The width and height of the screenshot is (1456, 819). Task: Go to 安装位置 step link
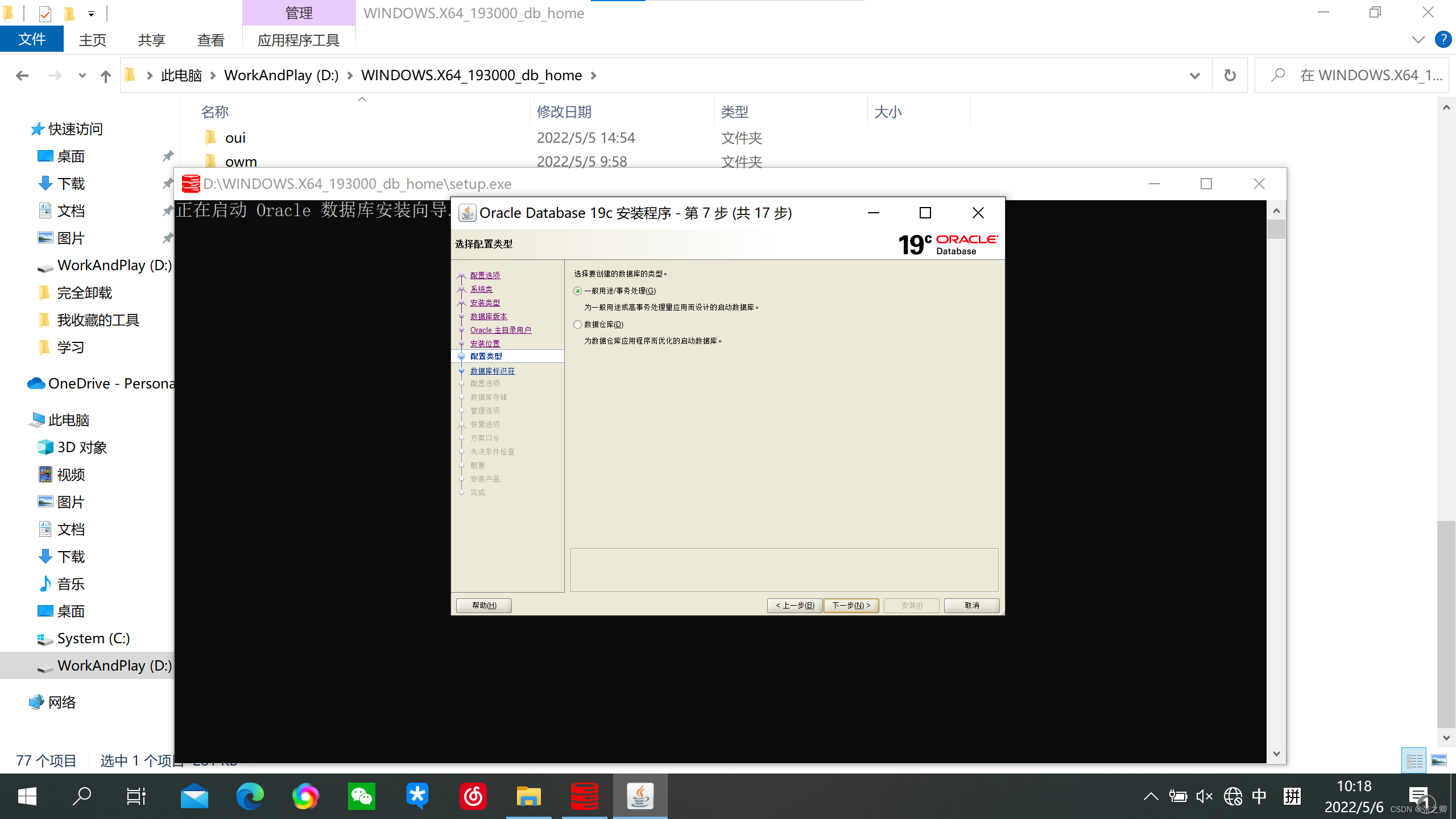click(485, 344)
